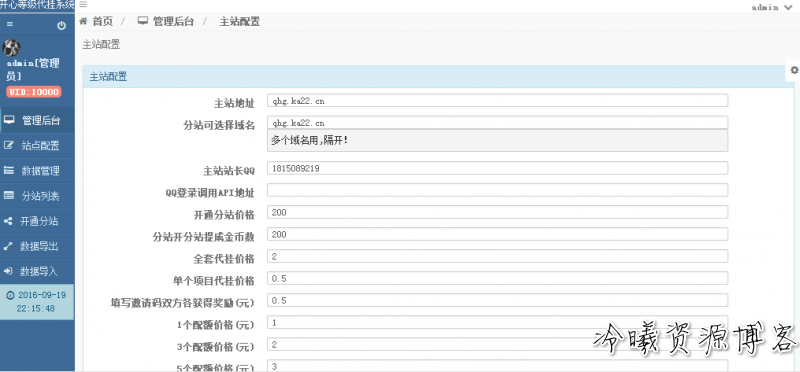This screenshot has width=800, height=372.
Task: Click edit icon beside 站点配置
Action: (8, 145)
